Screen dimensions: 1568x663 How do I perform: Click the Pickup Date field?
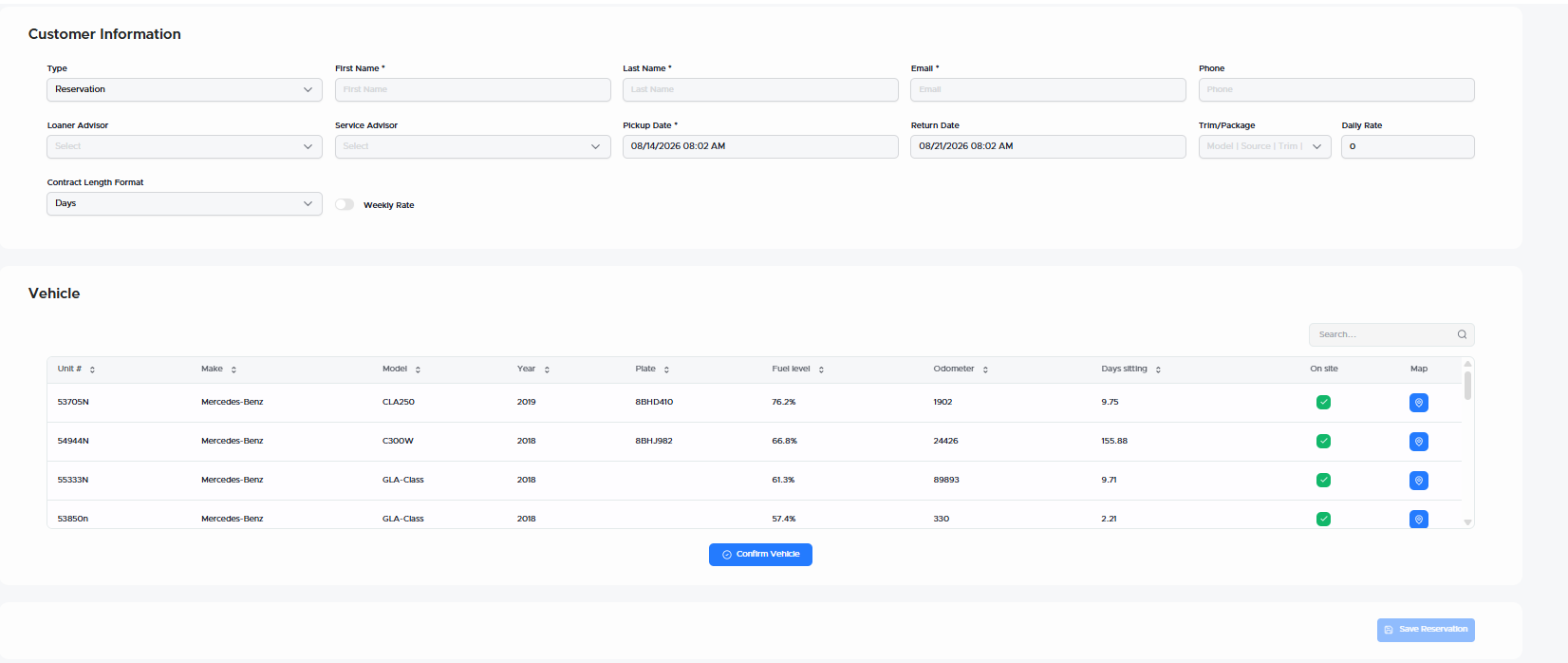pyautogui.click(x=760, y=146)
